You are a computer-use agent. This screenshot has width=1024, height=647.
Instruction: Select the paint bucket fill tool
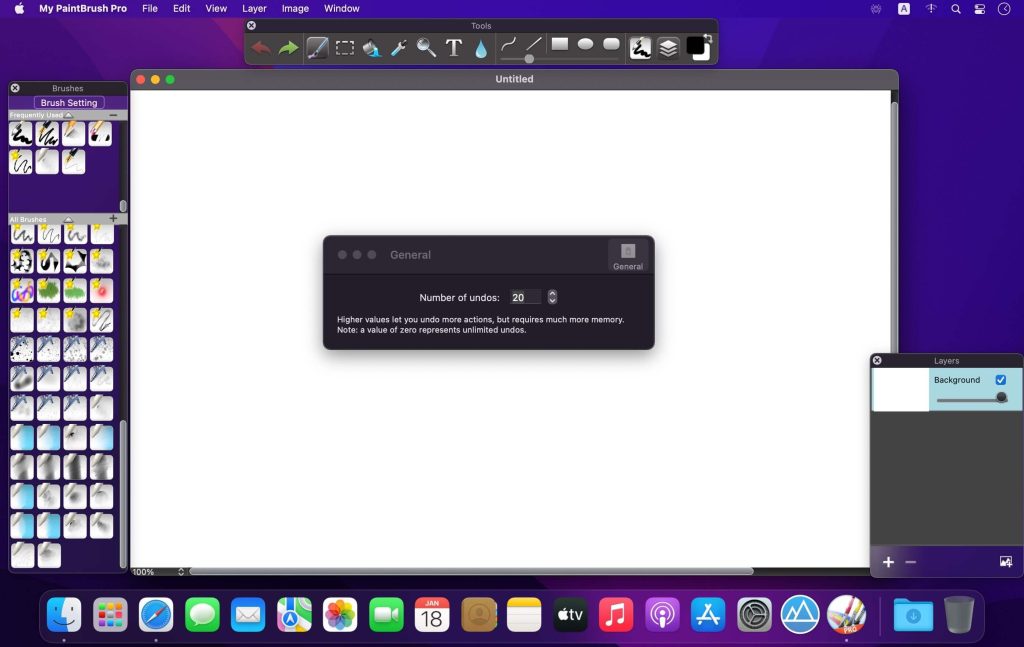click(x=371, y=46)
